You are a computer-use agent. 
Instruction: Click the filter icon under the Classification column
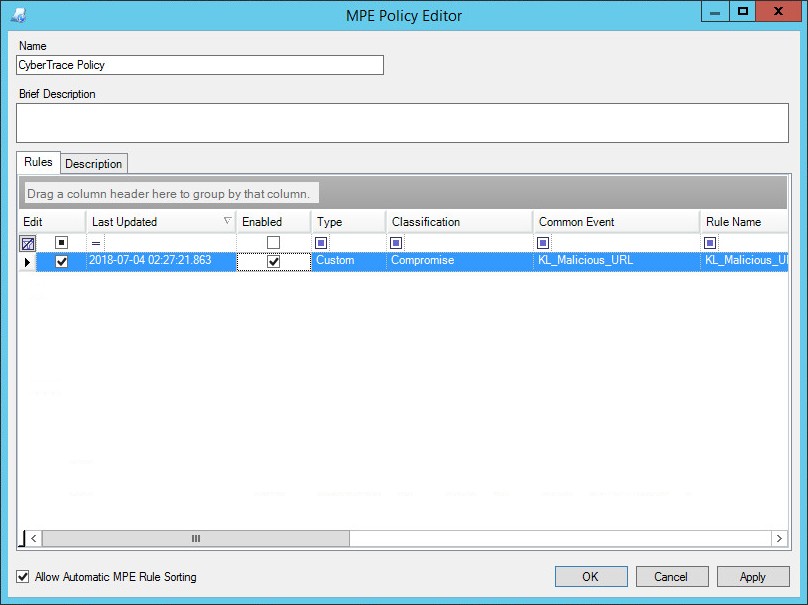click(x=395, y=242)
